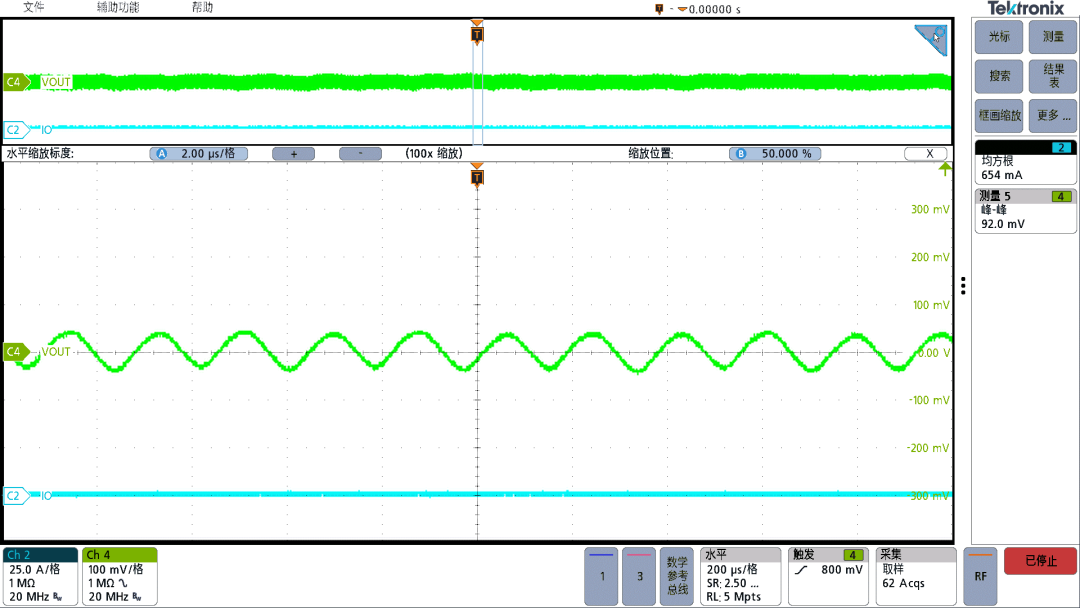This screenshot has width=1080, height=608.
Task: Click the -100 mV scale label
Action: (x=928, y=400)
